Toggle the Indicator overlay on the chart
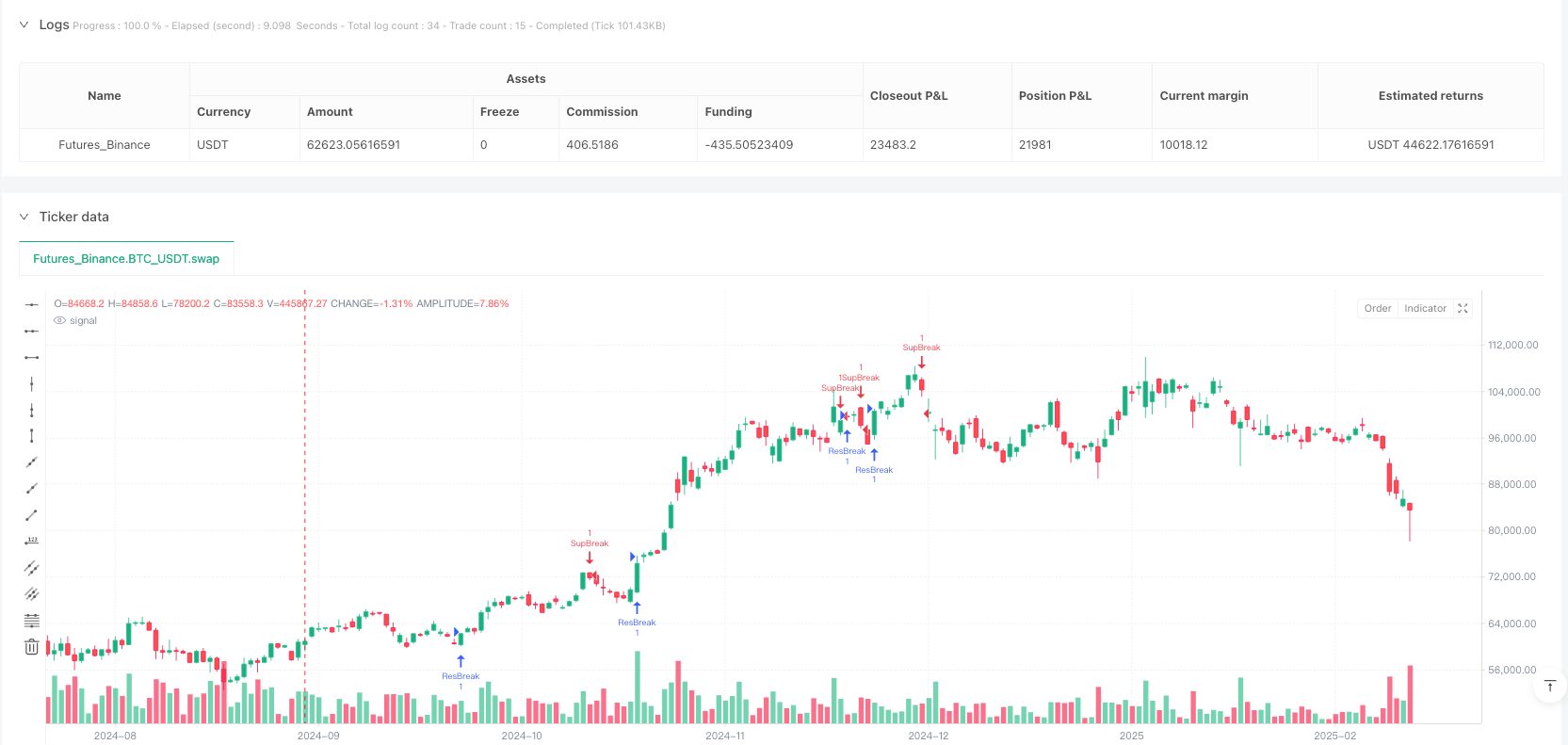This screenshot has height=745, width=1568. [1424, 308]
